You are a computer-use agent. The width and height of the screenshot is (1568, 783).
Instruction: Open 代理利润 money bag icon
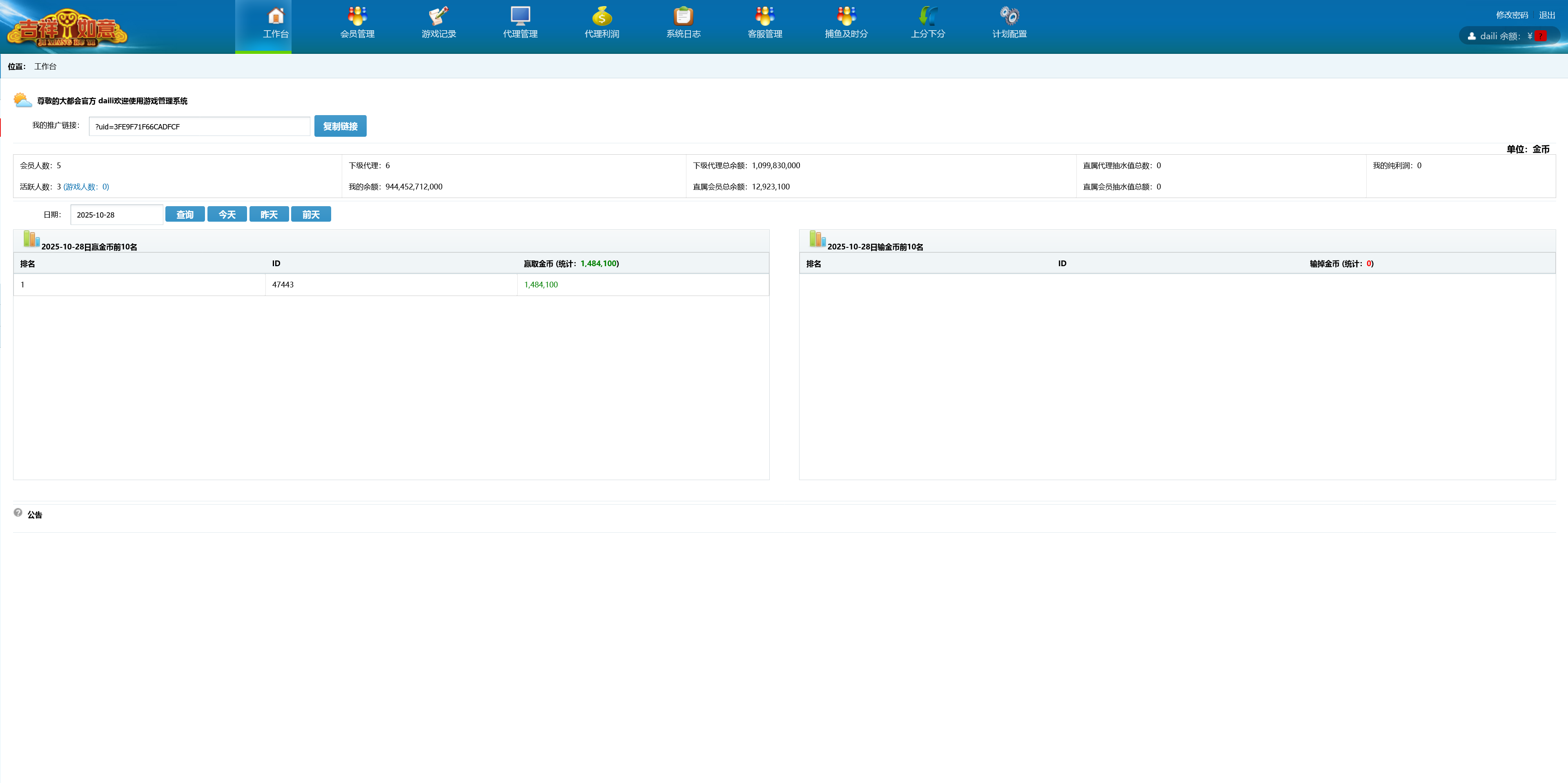coord(601,16)
